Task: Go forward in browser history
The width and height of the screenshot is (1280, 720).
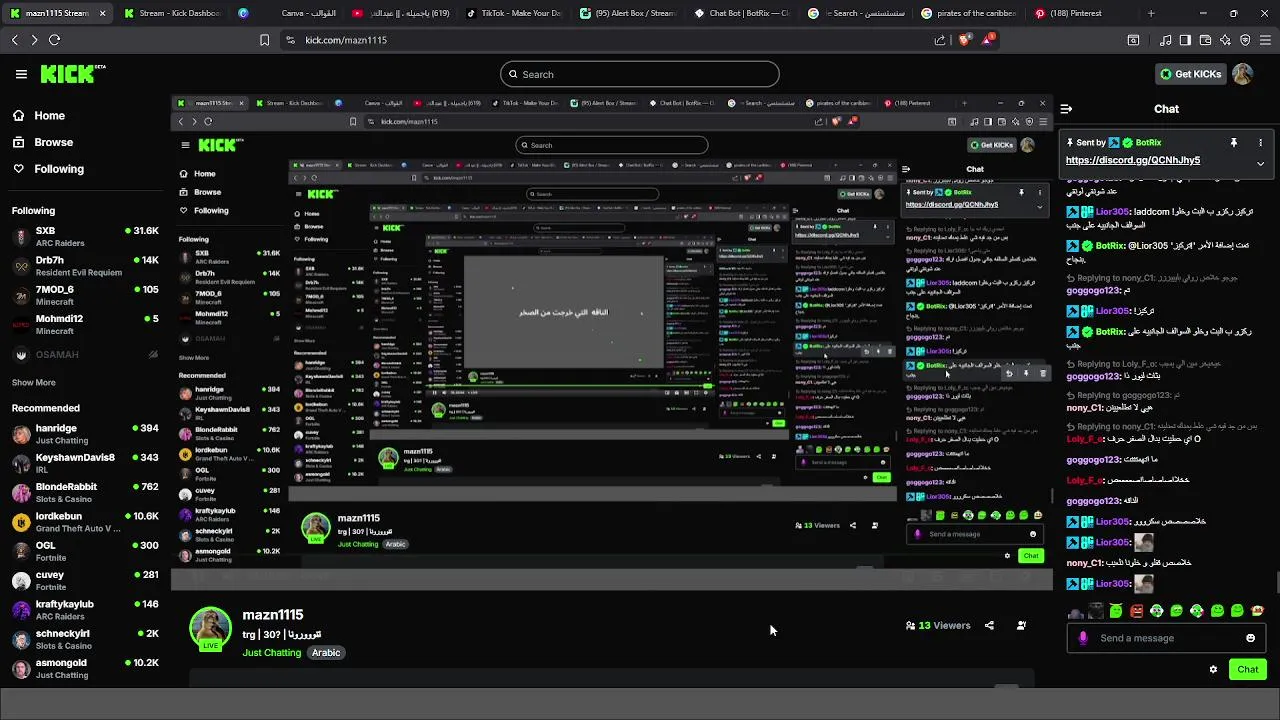Action: 34,40
